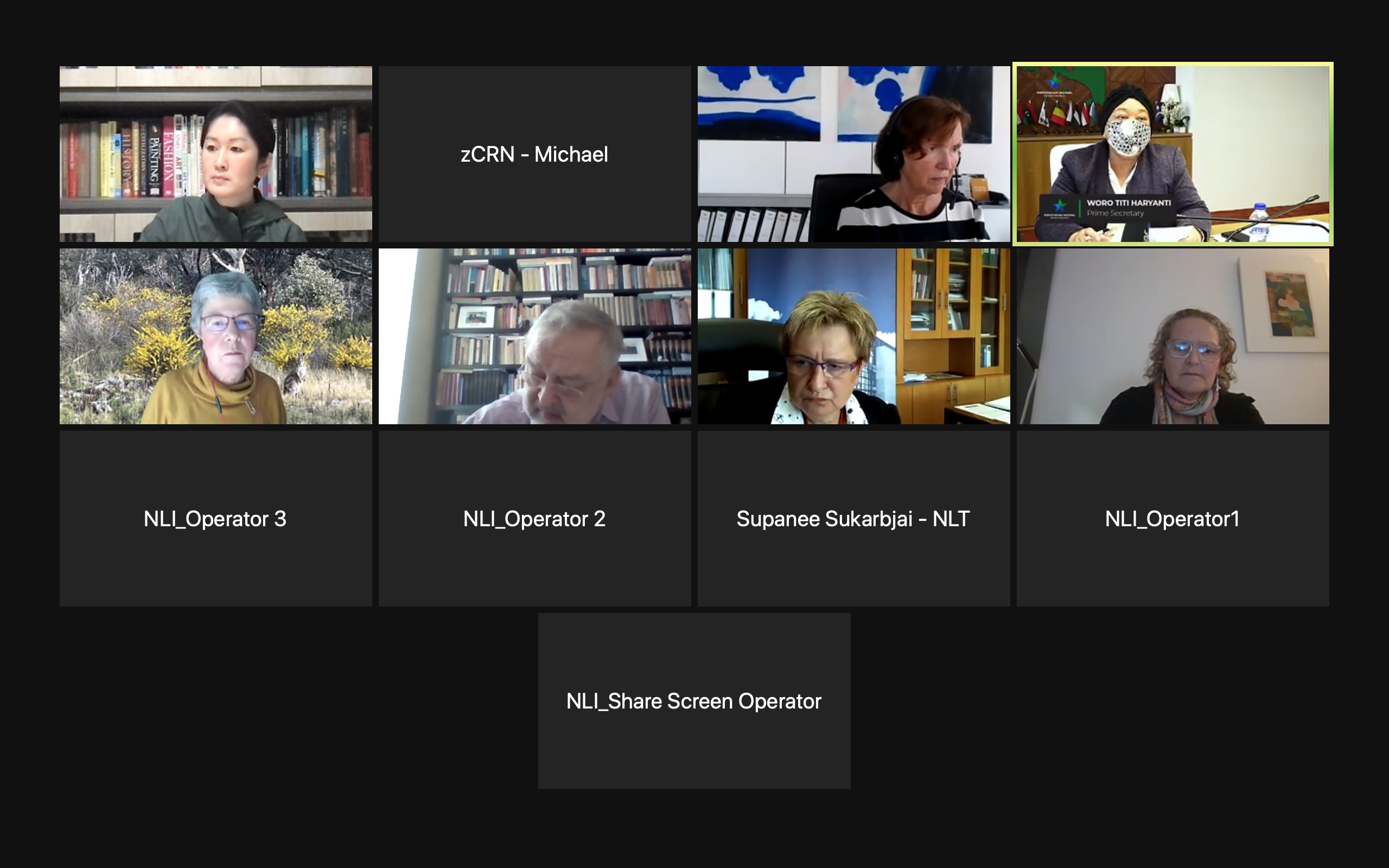Click video of man with white hair
The height and width of the screenshot is (868, 1389).
[x=534, y=336]
